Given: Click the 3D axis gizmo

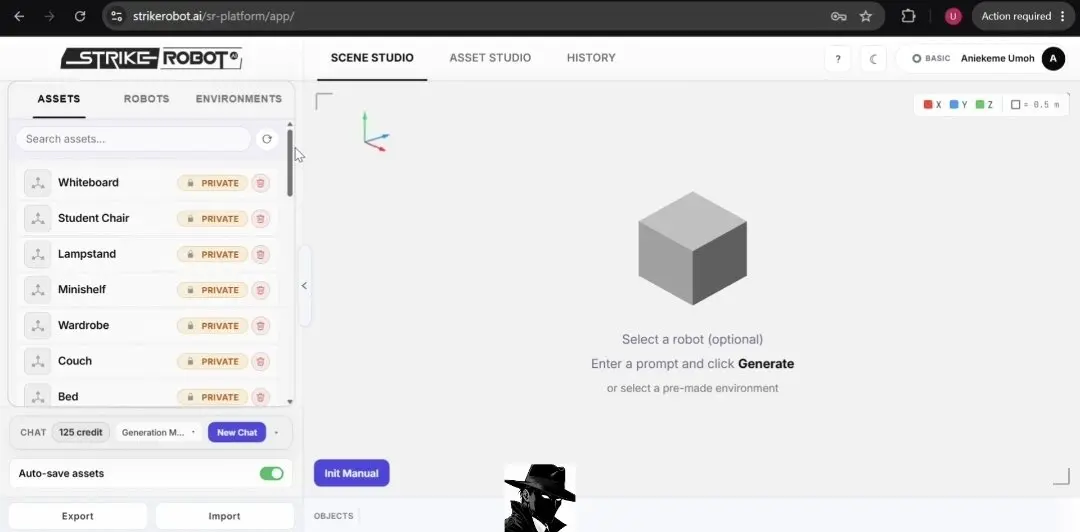Looking at the screenshot, I should coord(375,132).
